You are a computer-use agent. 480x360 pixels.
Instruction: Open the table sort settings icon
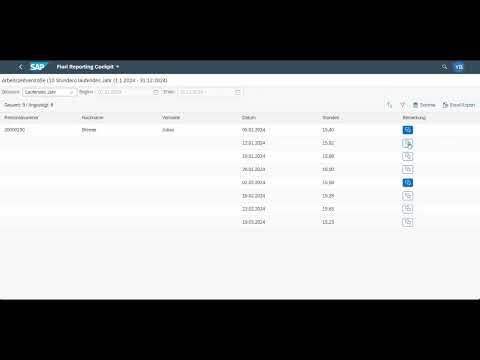tap(389, 105)
